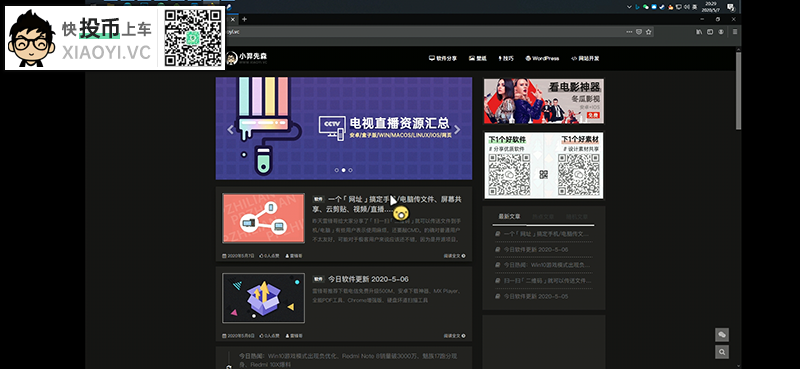Select the first carousel indicator dot
The image size is (800, 369).
[337, 170]
